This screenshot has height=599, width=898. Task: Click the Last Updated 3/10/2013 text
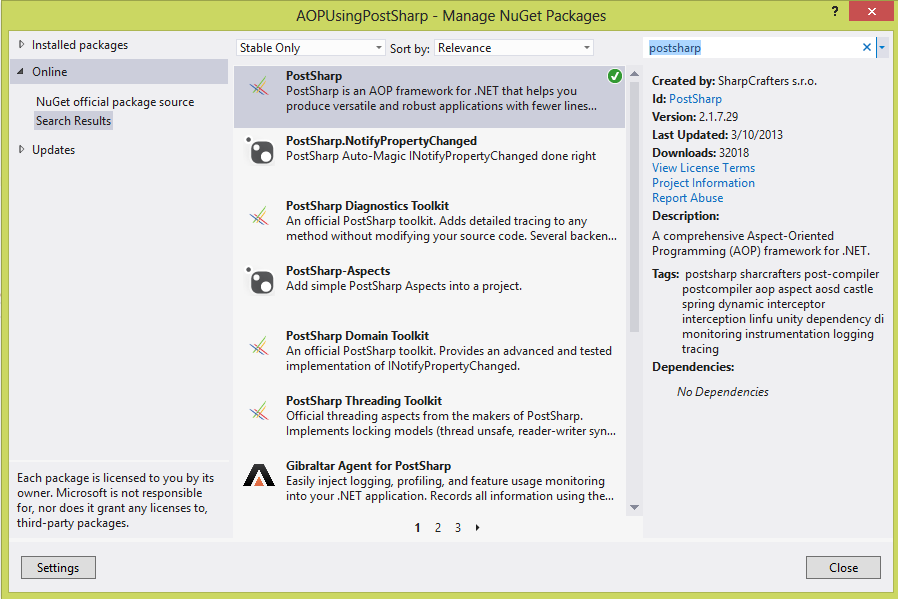coord(717,135)
